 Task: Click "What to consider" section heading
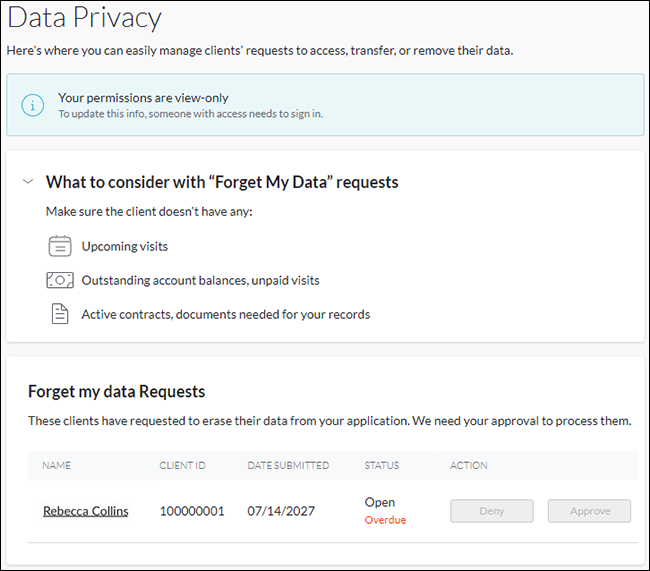222,182
